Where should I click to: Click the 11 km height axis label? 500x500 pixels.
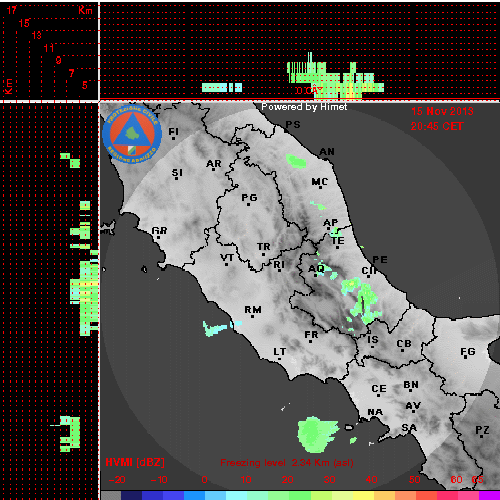point(49,48)
